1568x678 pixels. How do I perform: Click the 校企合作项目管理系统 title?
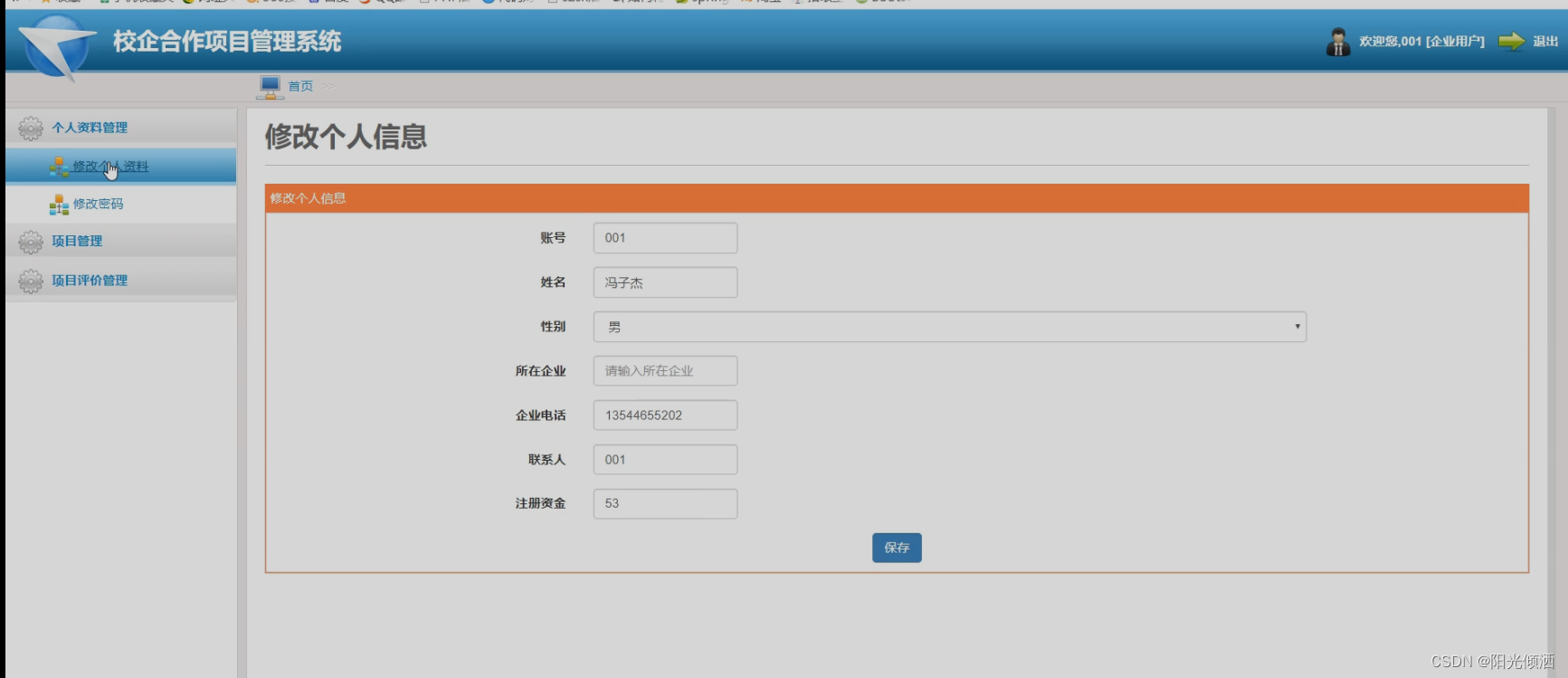(x=227, y=42)
